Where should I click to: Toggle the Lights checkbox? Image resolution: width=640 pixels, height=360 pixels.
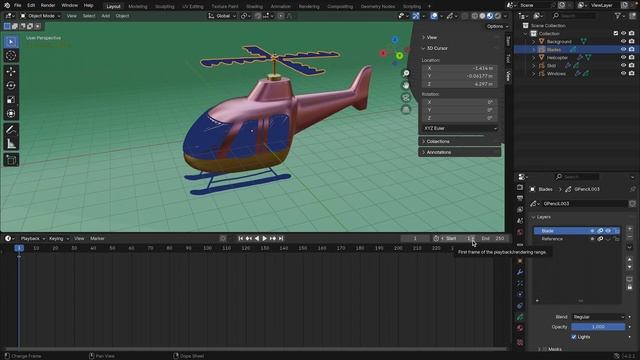coord(573,337)
